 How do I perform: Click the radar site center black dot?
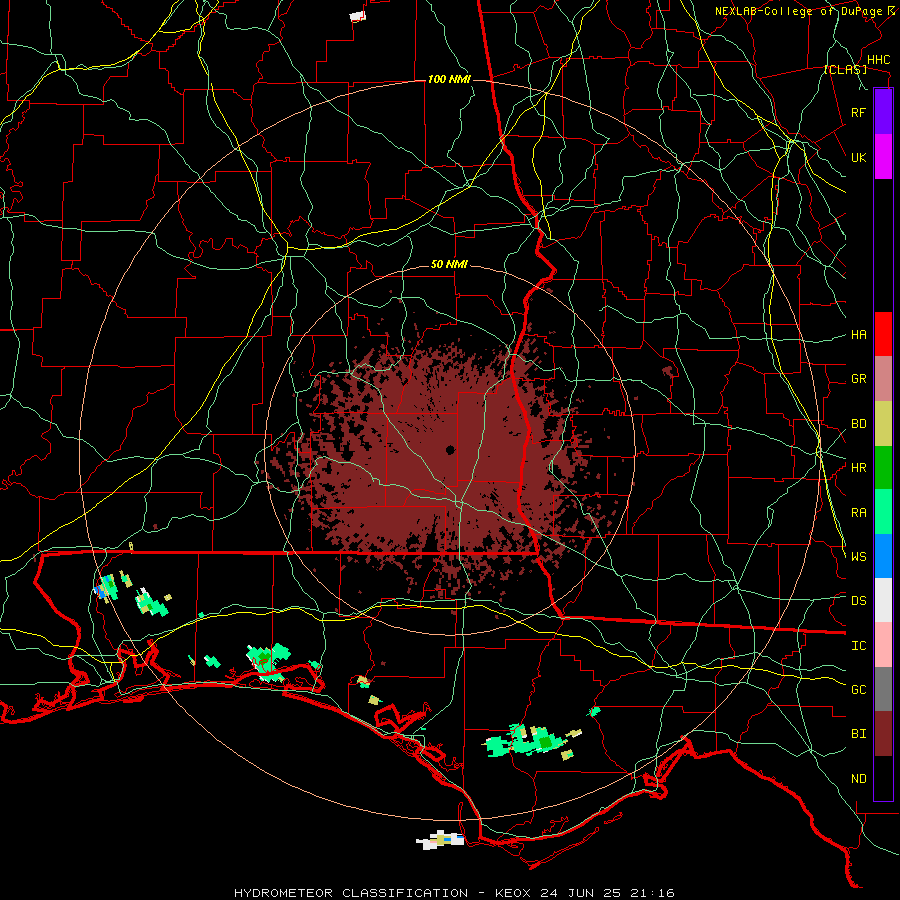coord(450,450)
